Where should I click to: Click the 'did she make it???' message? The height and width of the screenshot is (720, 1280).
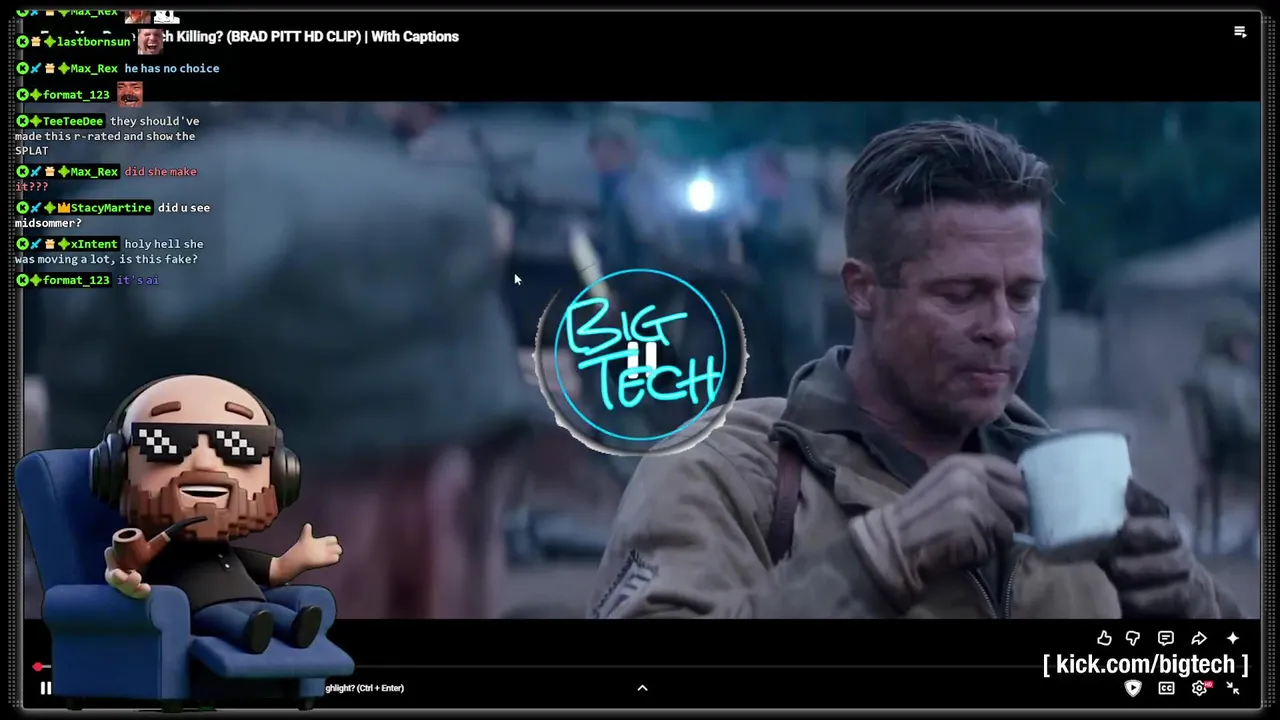[x=105, y=179]
